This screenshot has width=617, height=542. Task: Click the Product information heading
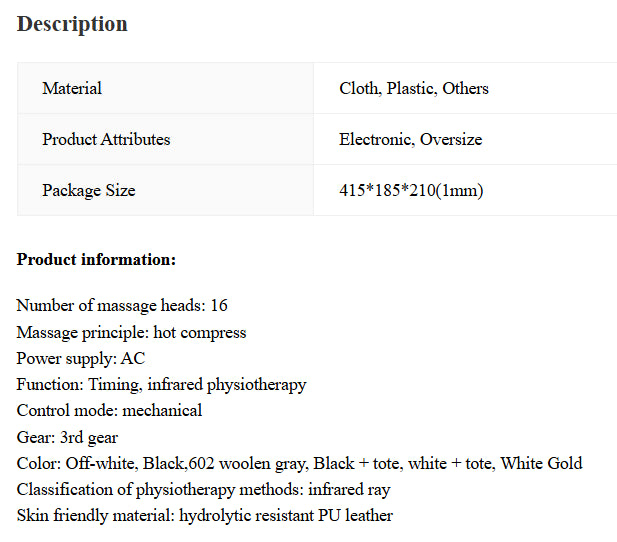click(x=96, y=259)
